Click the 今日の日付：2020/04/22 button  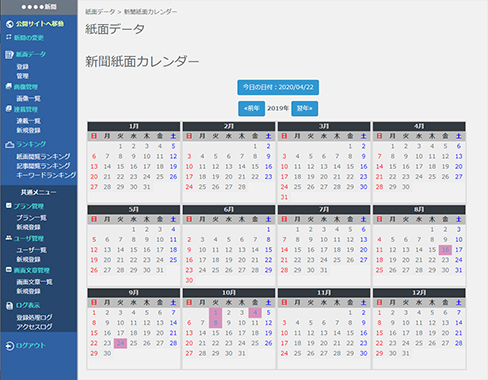click(278, 87)
